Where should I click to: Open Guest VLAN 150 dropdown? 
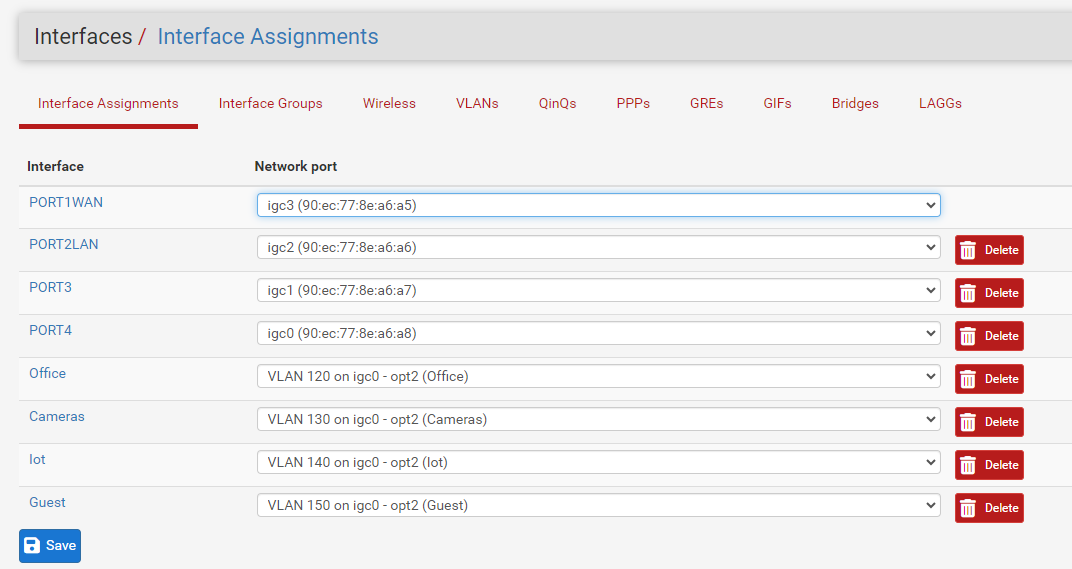tap(599, 506)
